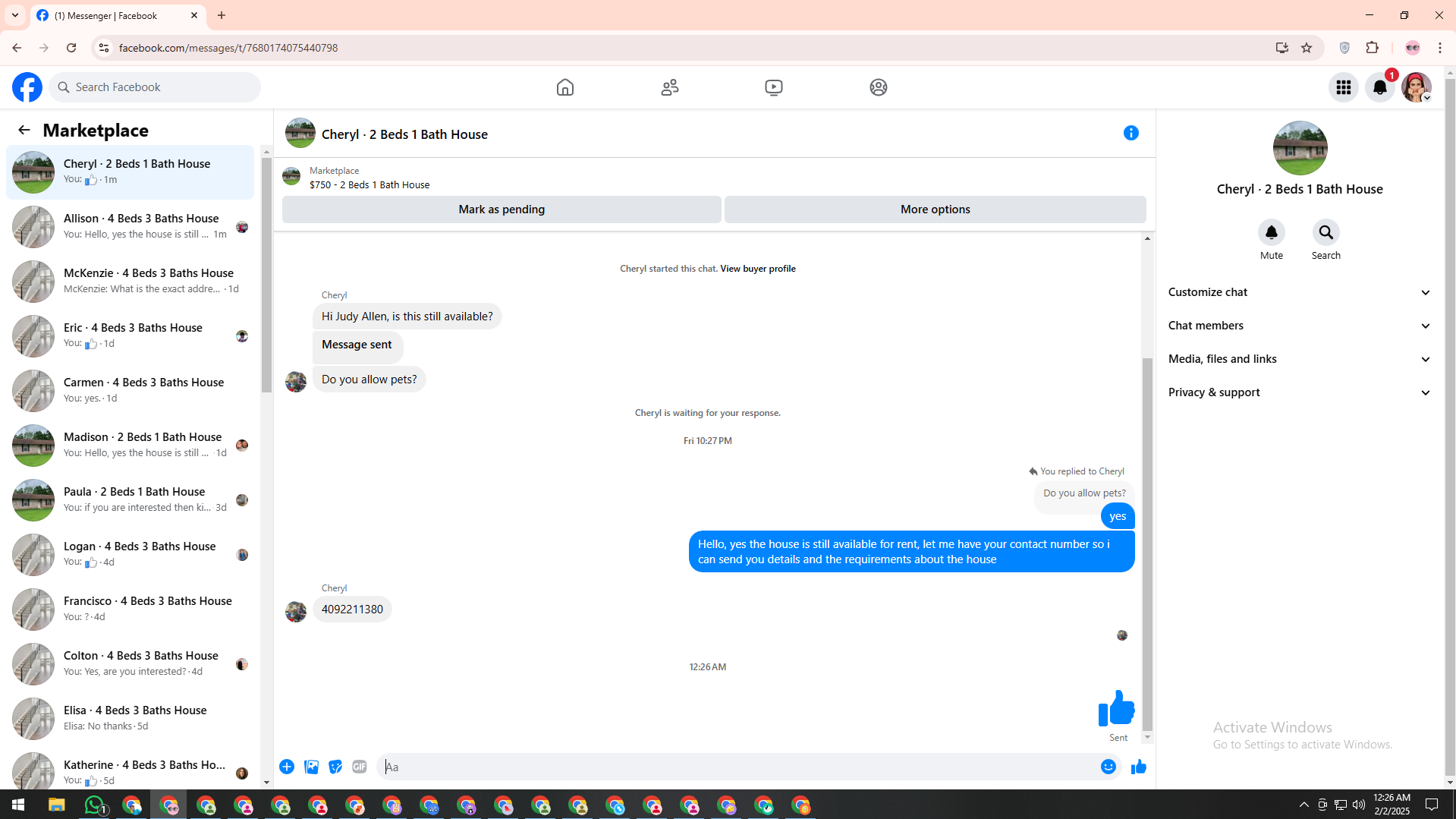Open Allison 4 Beds 3 Baths conversation

click(x=131, y=226)
